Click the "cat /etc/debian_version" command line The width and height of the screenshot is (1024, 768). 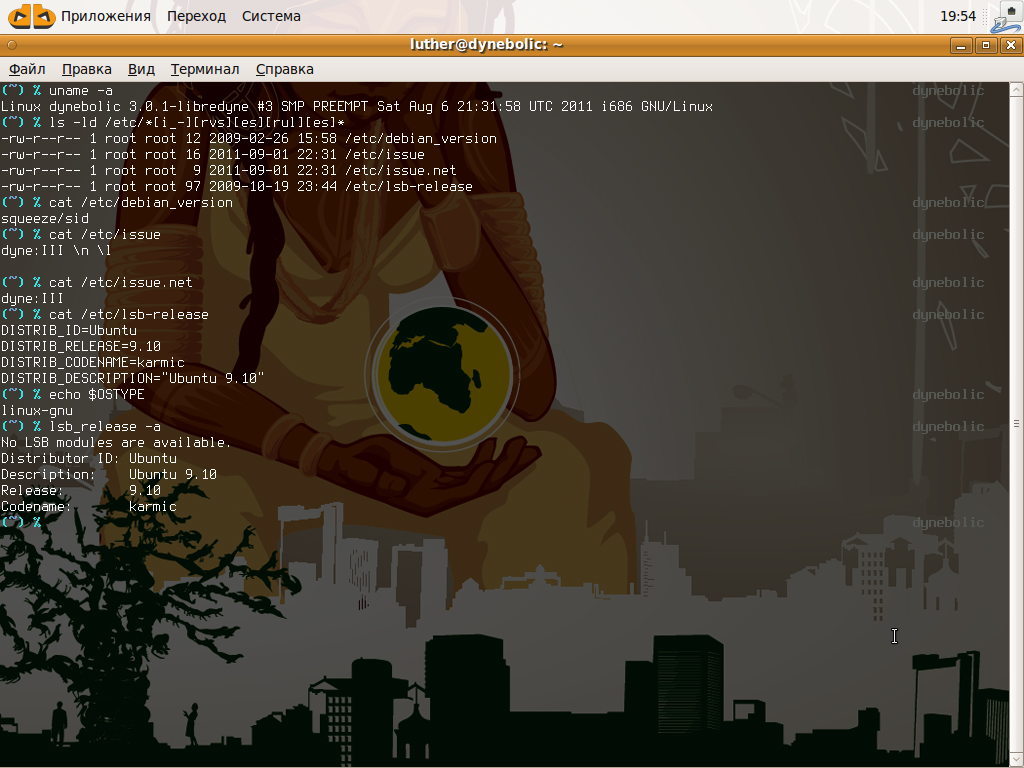[117, 202]
